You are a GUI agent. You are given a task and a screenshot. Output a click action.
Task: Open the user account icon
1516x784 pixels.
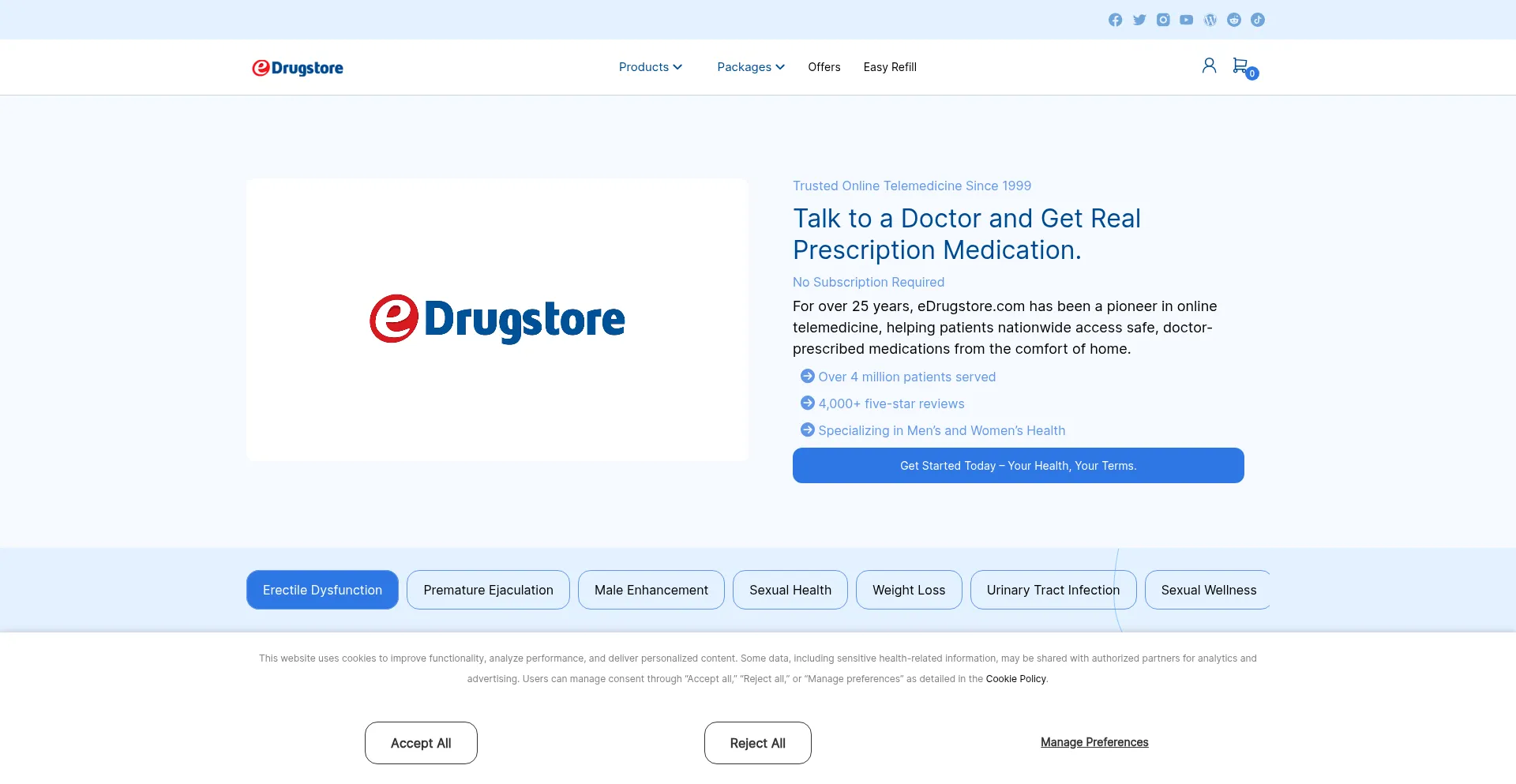click(1209, 66)
